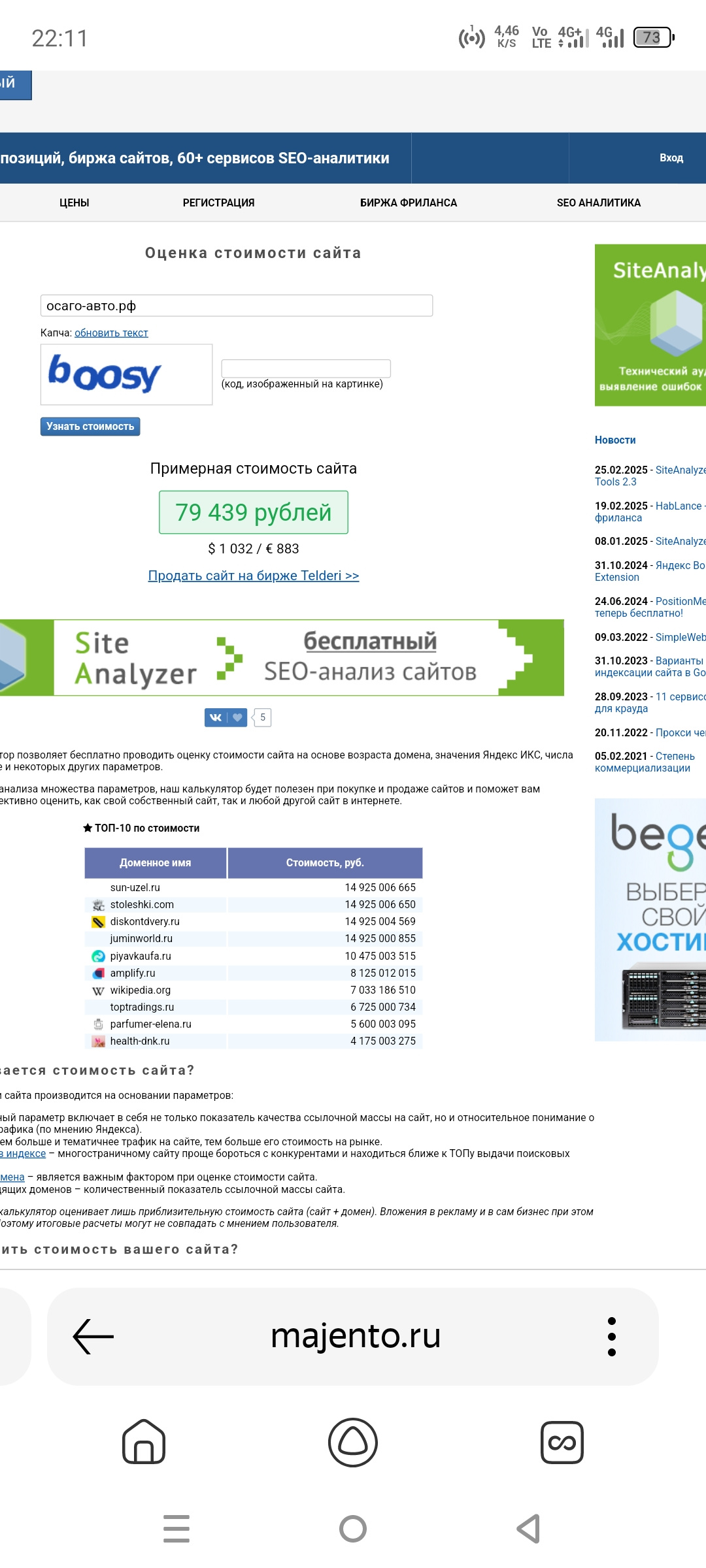Click diskontdvery.ru domain name
Image resolution: width=706 pixels, height=1568 pixels.
145,922
